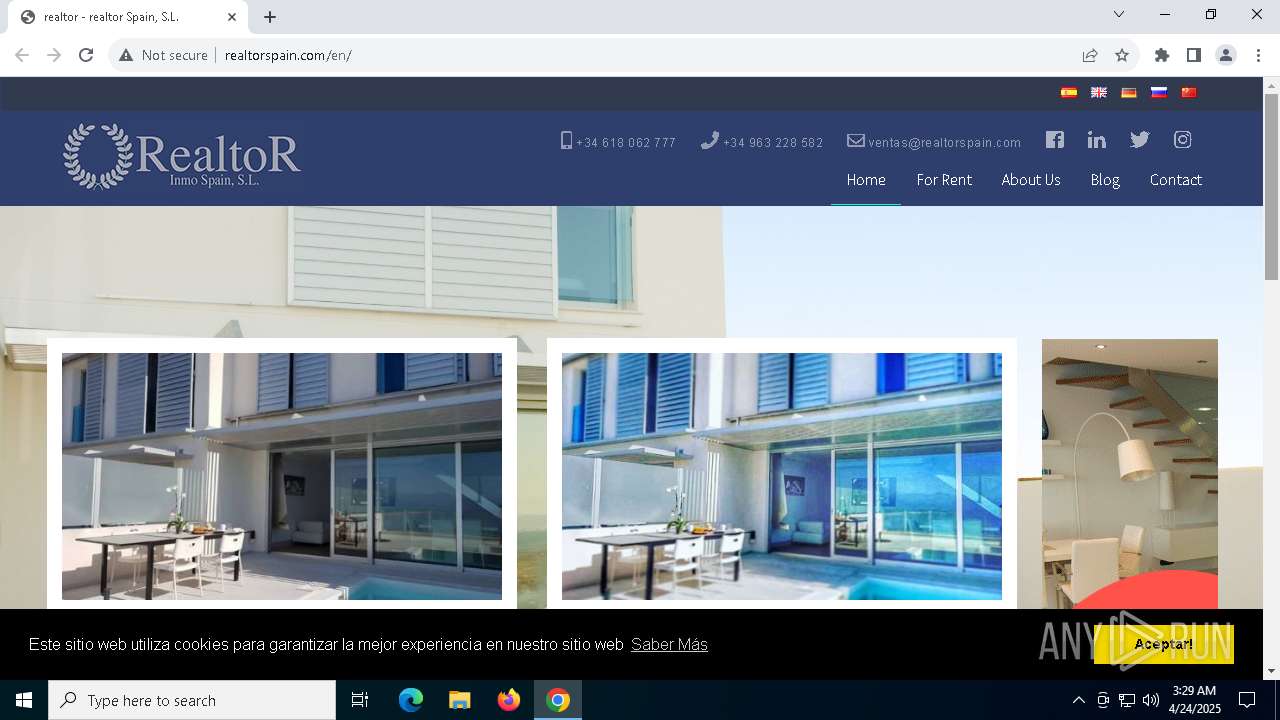Open the Contact menu item
1280x720 pixels.
(x=1176, y=180)
